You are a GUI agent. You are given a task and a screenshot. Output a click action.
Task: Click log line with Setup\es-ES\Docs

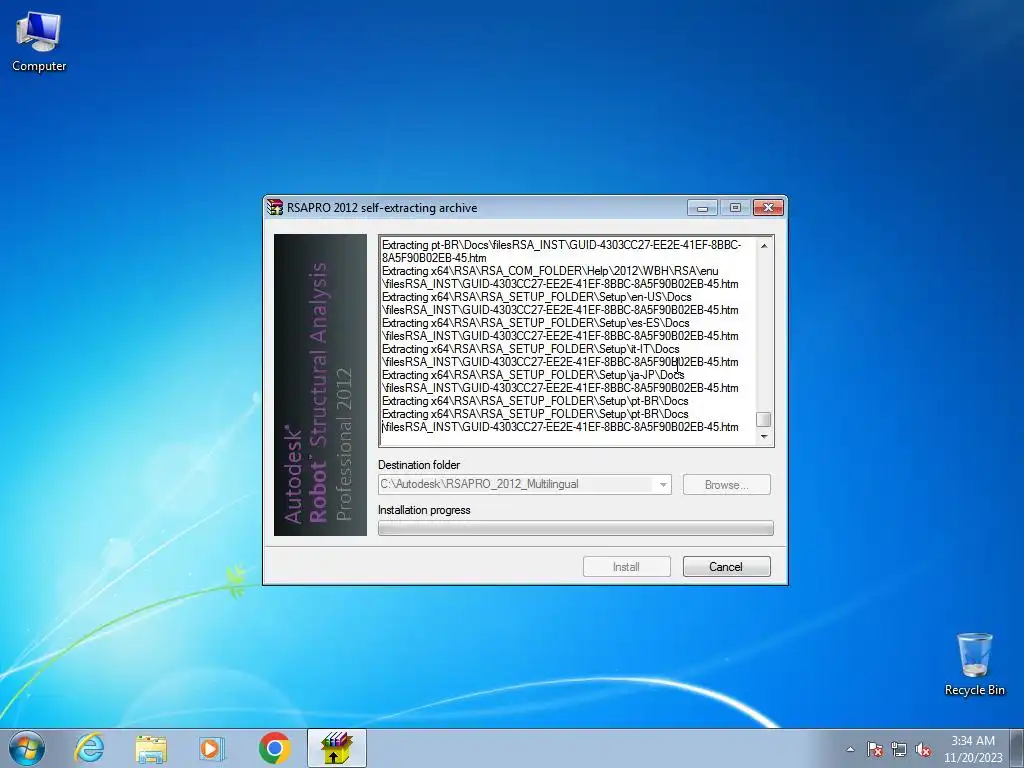click(536, 323)
